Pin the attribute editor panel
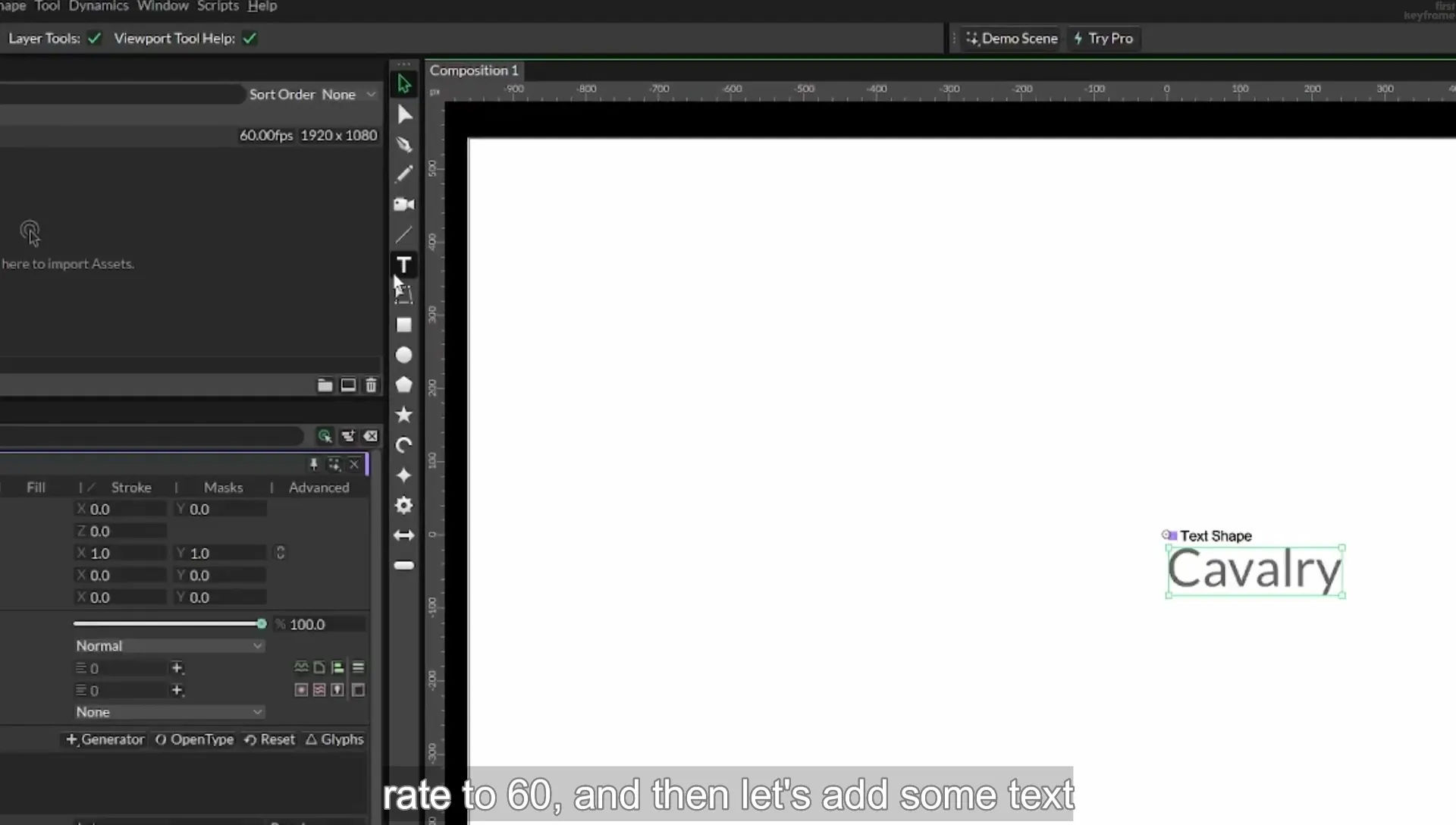 pyautogui.click(x=313, y=464)
